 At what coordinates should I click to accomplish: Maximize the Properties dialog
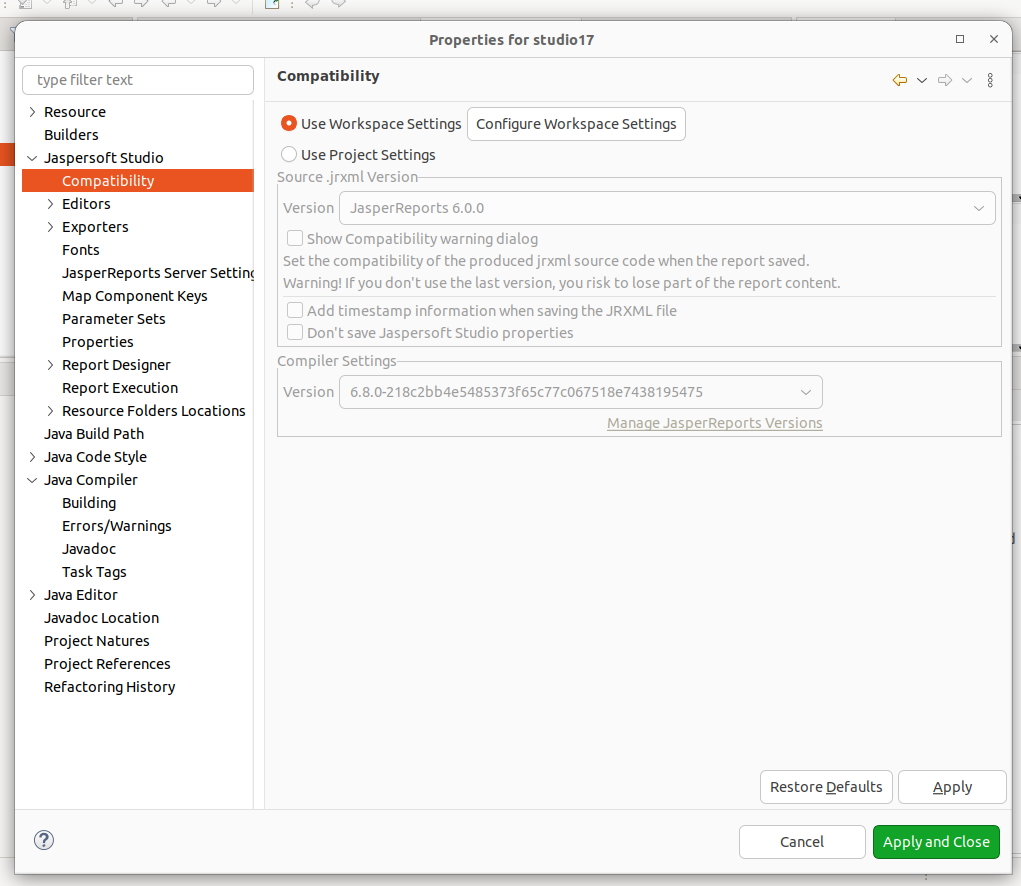point(960,39)
